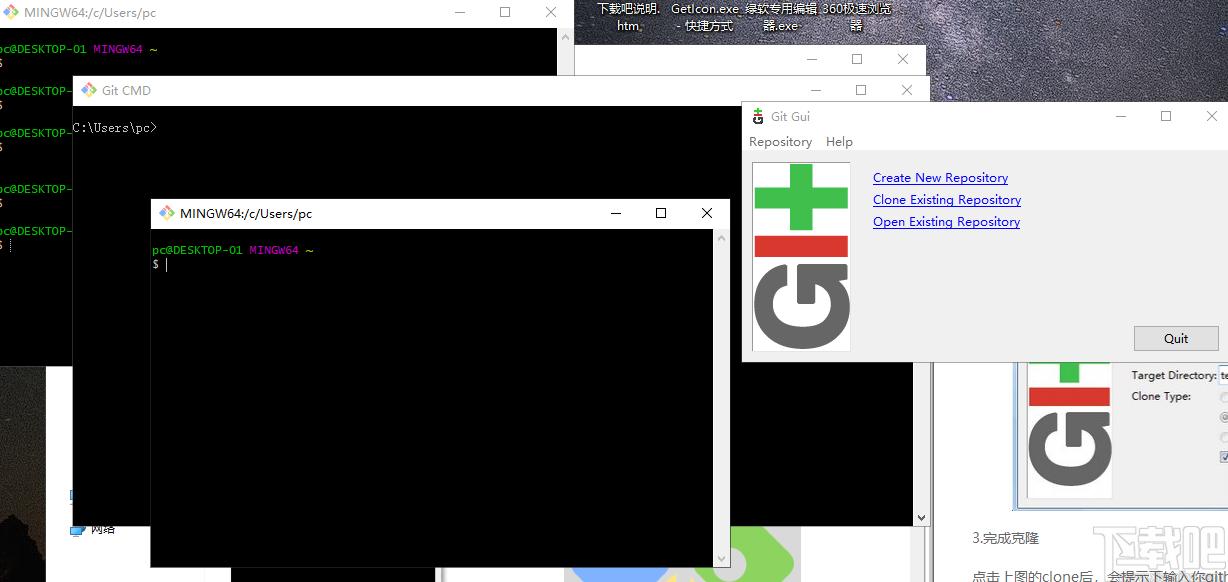Close the Git Gui window

pos(1211,116)
